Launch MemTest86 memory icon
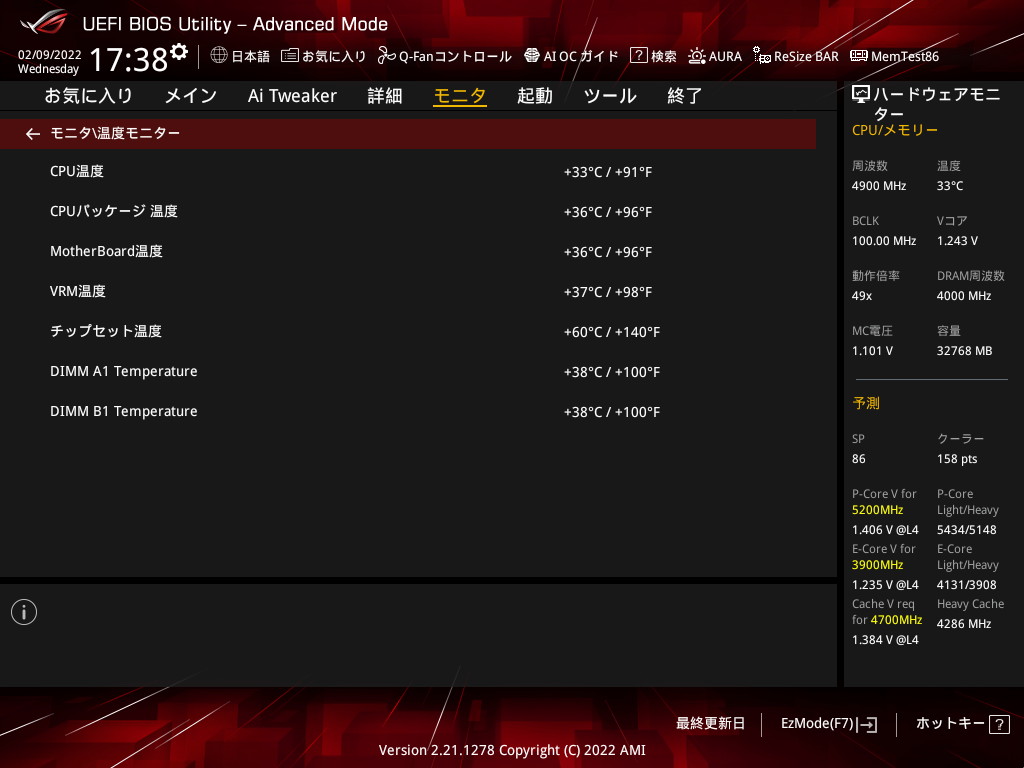This screenshot has height=768, width=1024. click(859, 56)
